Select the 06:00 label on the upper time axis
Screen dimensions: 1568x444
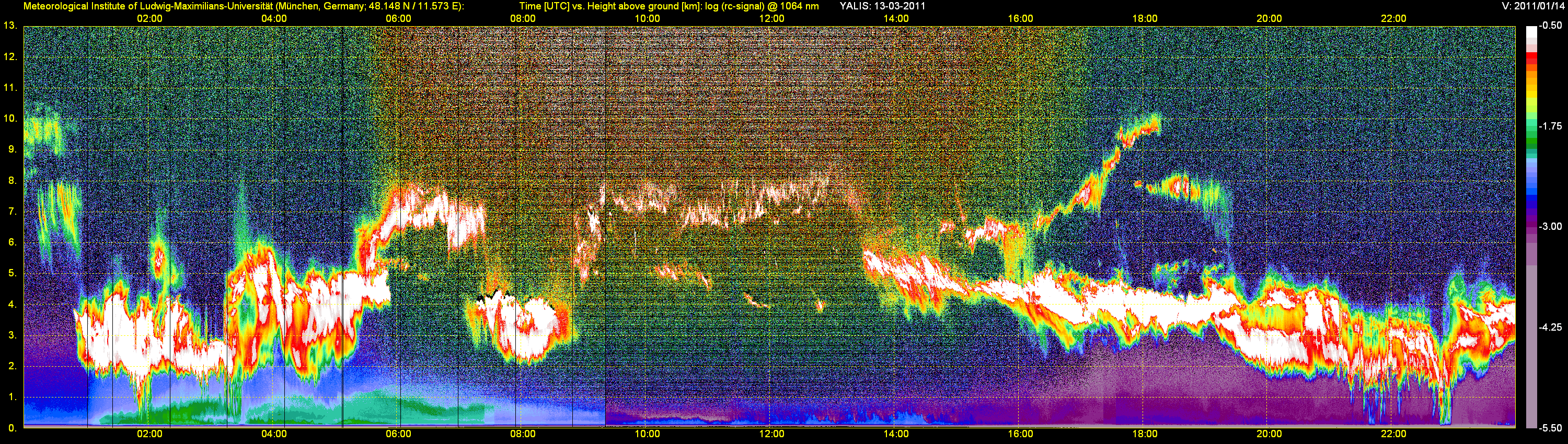pyautogui.click(x=398, y=18)
